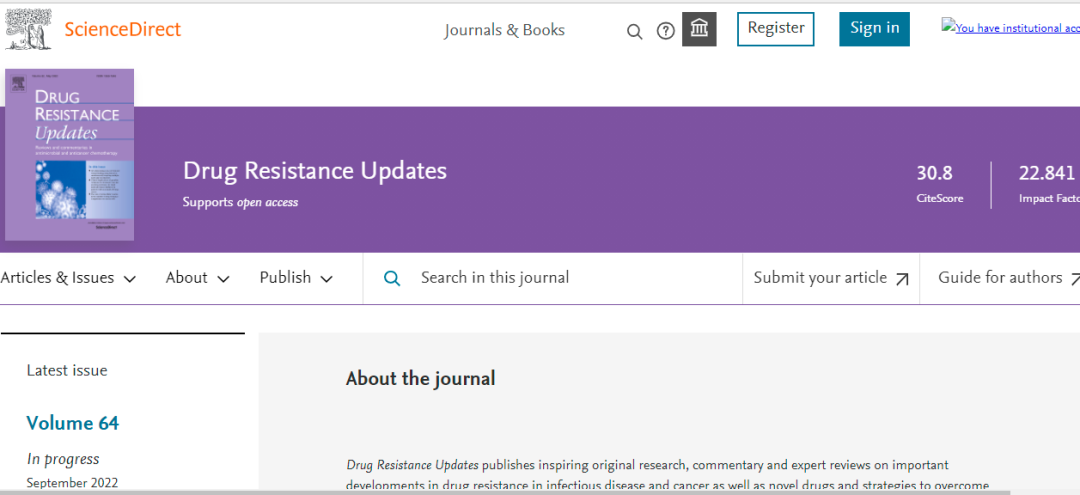Click the Submit your article arrow icon
The width and height of the screenshot is (1080, 495).
pyautogui.click(x=902, y=279)
